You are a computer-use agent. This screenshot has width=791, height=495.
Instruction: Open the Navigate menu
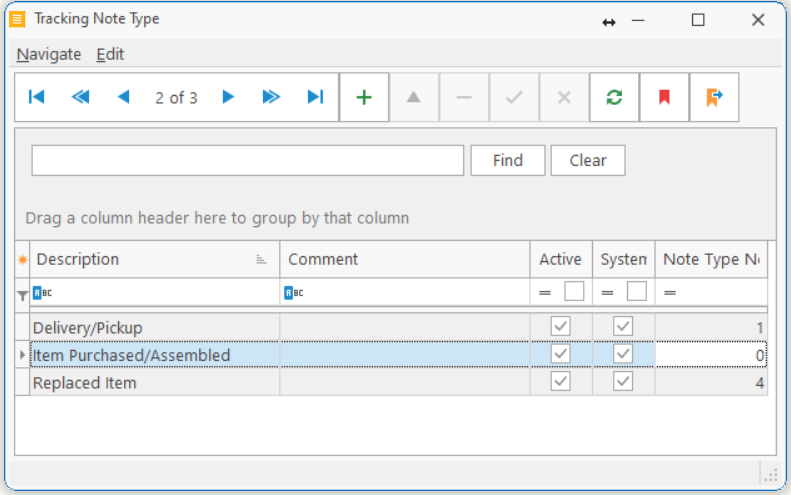pos(49,54)
